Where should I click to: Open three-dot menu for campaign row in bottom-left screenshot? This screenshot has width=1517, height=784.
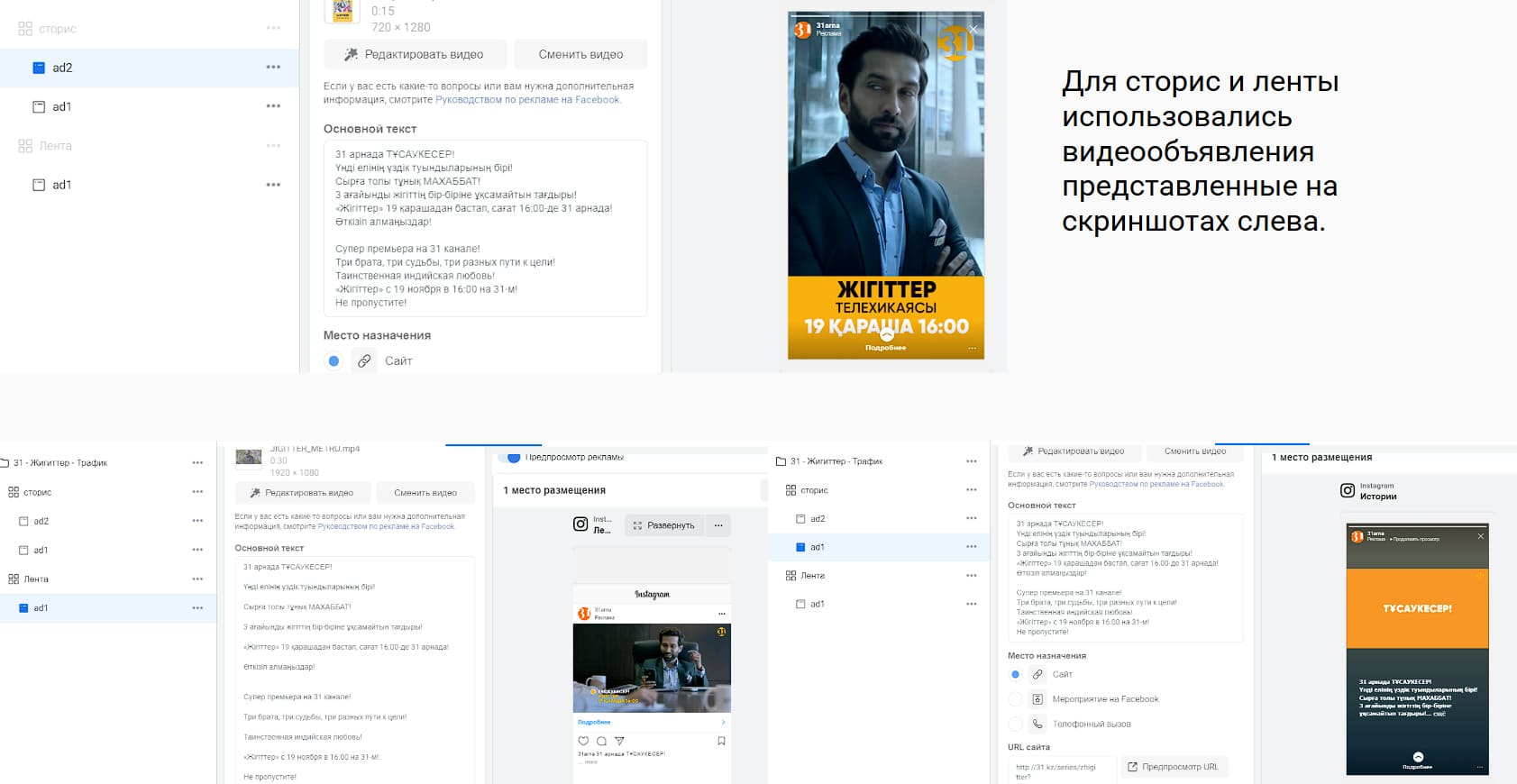[197, 463]
